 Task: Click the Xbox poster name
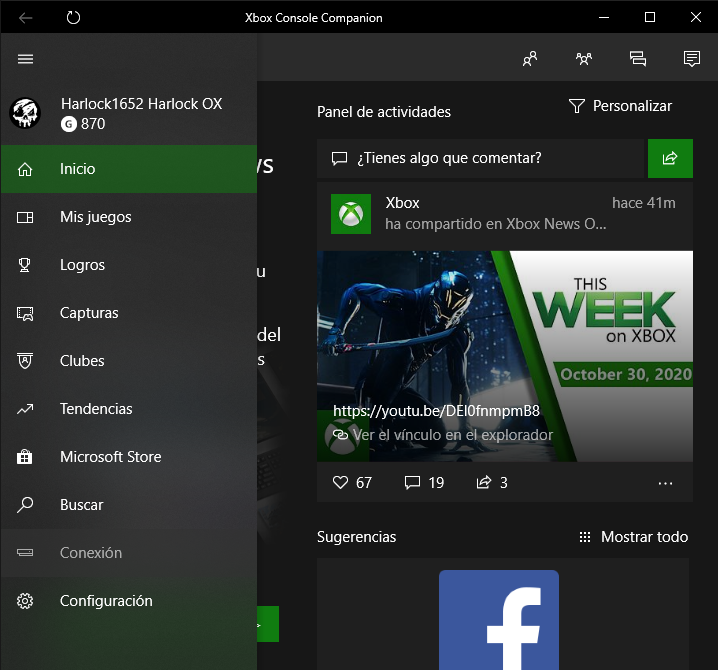(402, 203)
